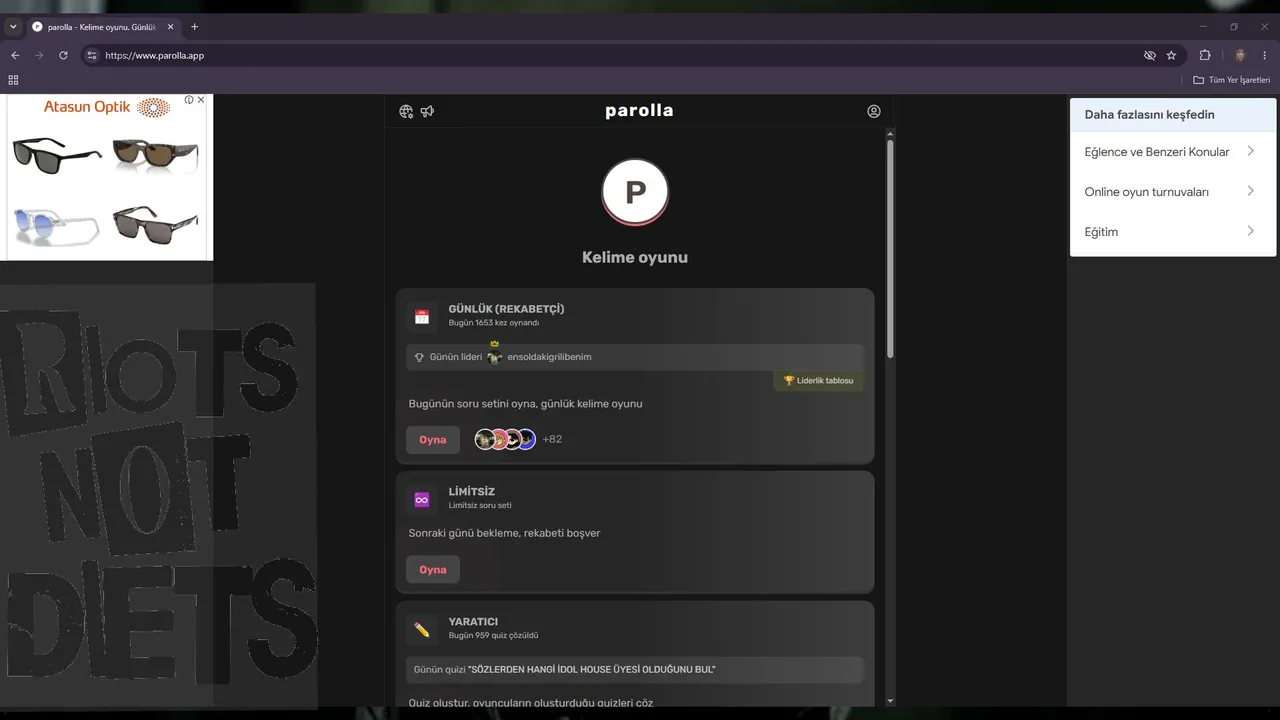Screen dimensions: 1280x720
Task: Click the text Limitsiz soru seti
Action: [480, 506]
